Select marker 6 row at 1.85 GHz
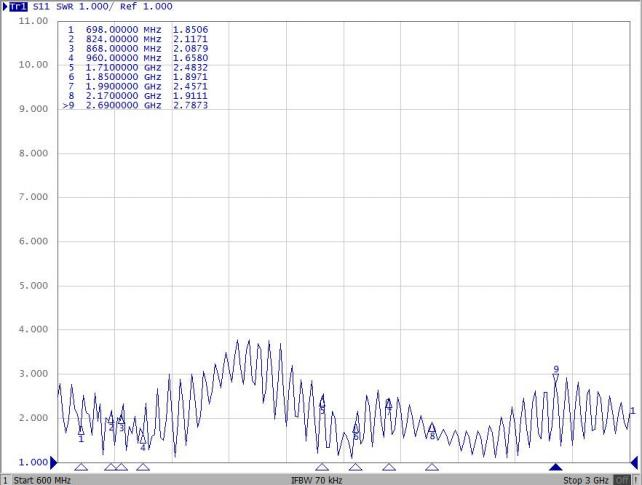 pos(138,77)
